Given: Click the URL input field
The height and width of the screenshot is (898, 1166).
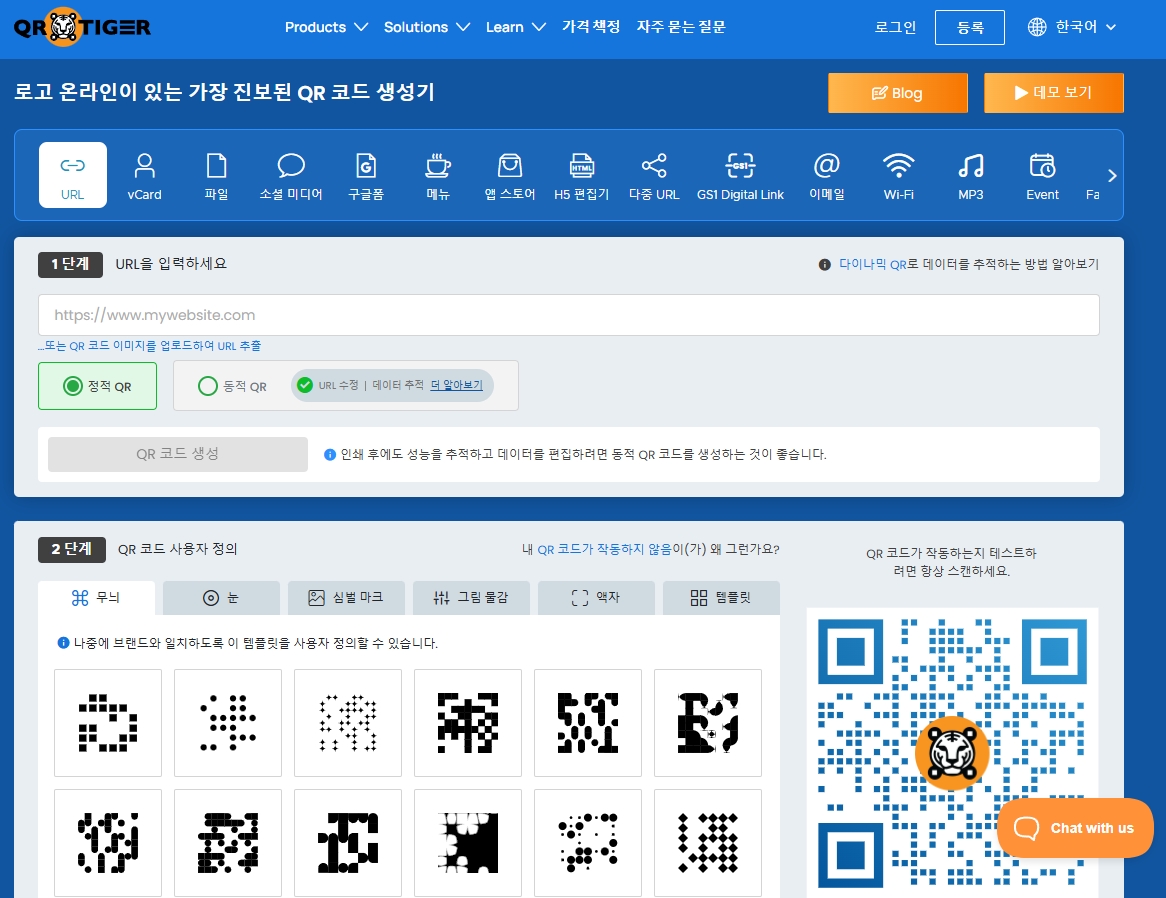Looking at the screenshot, I should [569, 315].
